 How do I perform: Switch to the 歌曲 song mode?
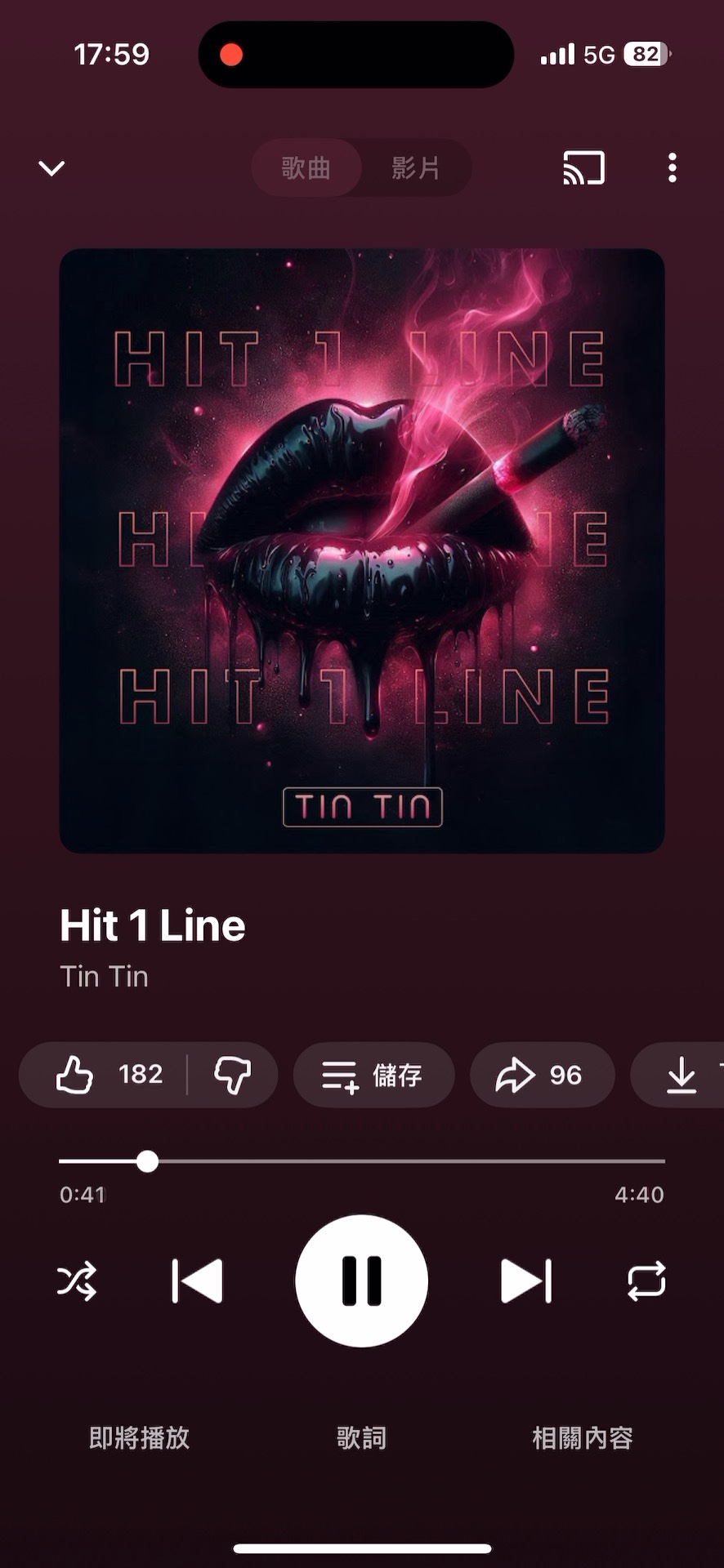click(x=306, y=168)
